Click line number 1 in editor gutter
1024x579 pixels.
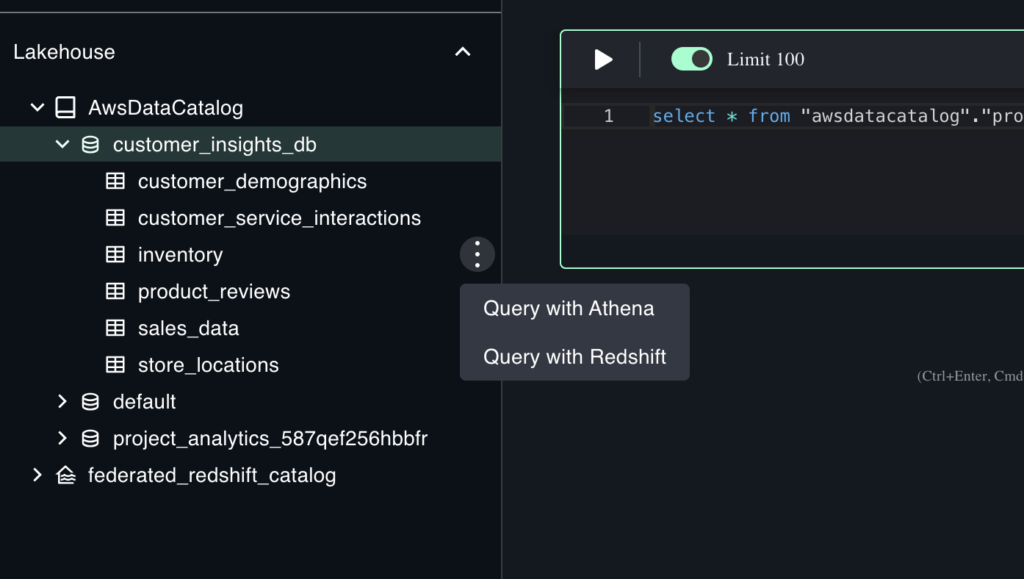click(x=608, y=116)
